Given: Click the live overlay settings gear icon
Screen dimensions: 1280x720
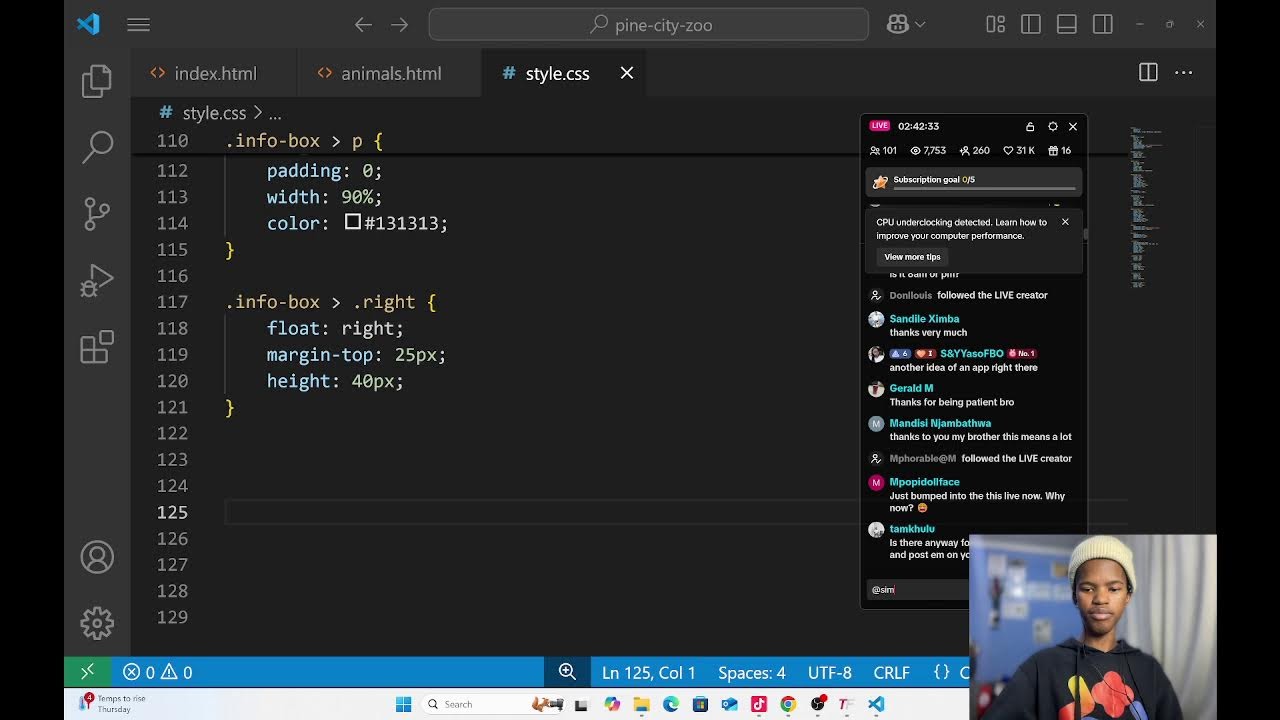Looking at the screenshot, I should pos(1053,126).
